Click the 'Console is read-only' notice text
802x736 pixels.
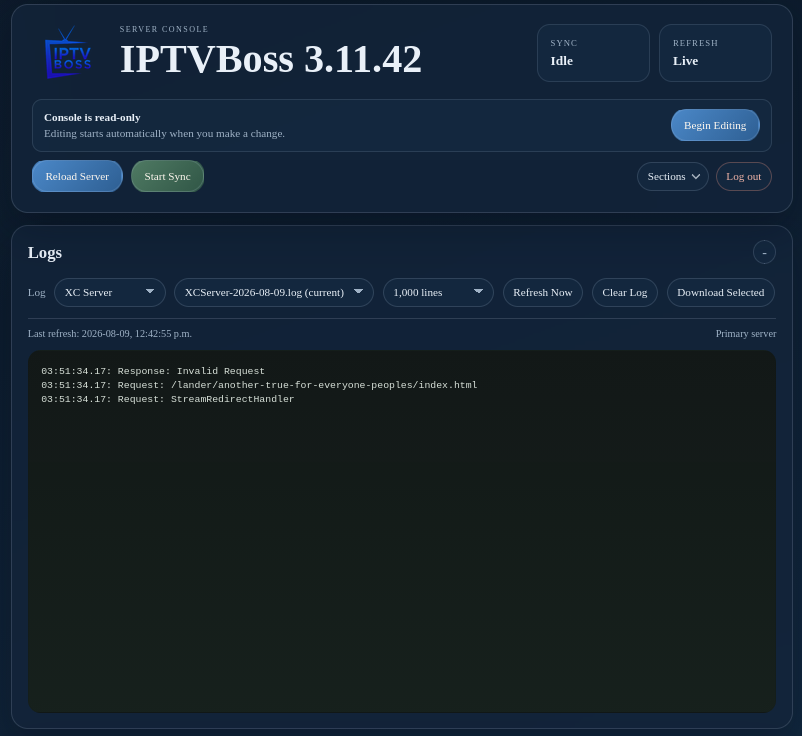[x=92, y=118]
